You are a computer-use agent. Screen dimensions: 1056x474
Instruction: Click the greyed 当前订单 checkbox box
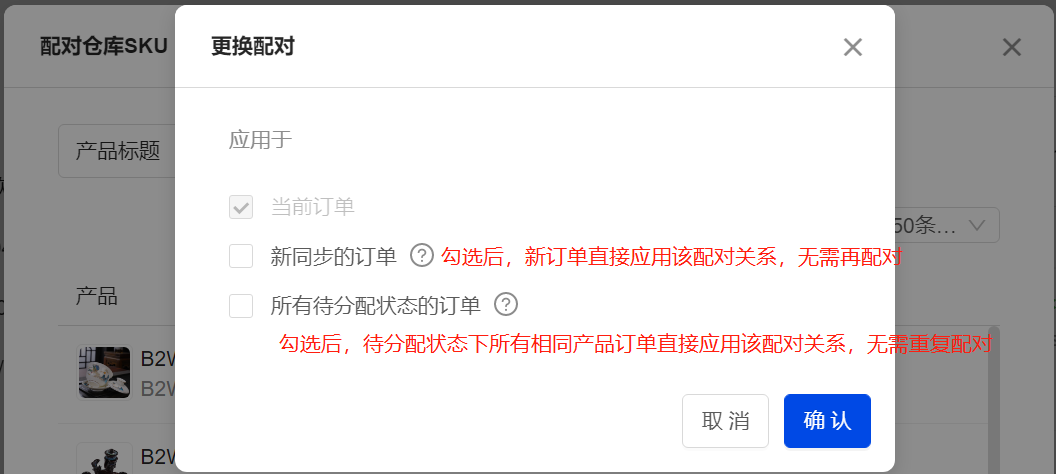241,207
